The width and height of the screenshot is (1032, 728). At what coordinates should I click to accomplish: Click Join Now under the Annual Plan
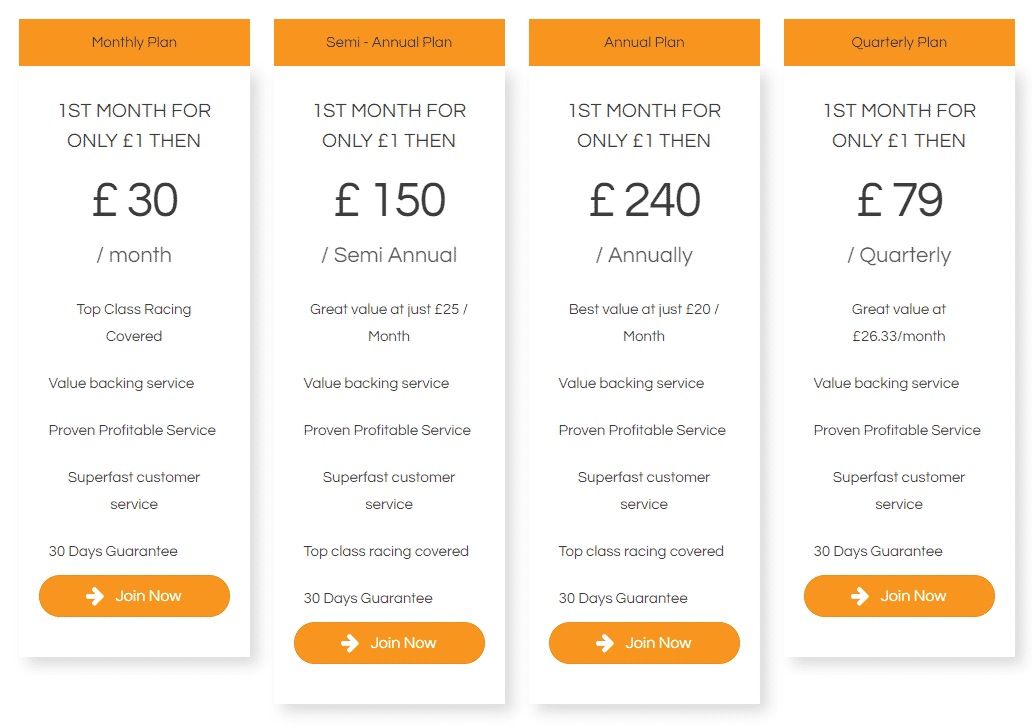click(644, 643)
